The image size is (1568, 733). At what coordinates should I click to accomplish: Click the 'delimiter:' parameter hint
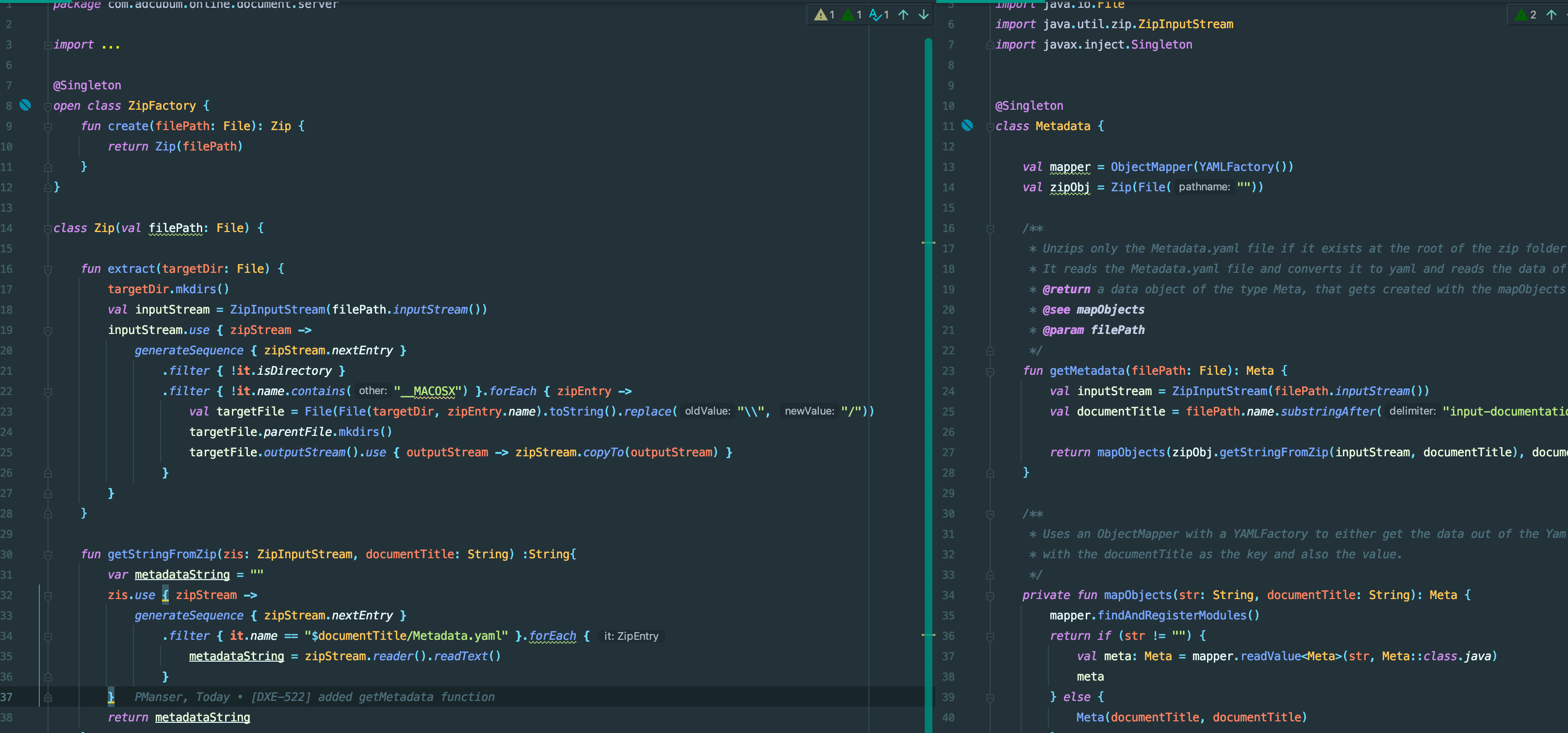click(1412, 411)
